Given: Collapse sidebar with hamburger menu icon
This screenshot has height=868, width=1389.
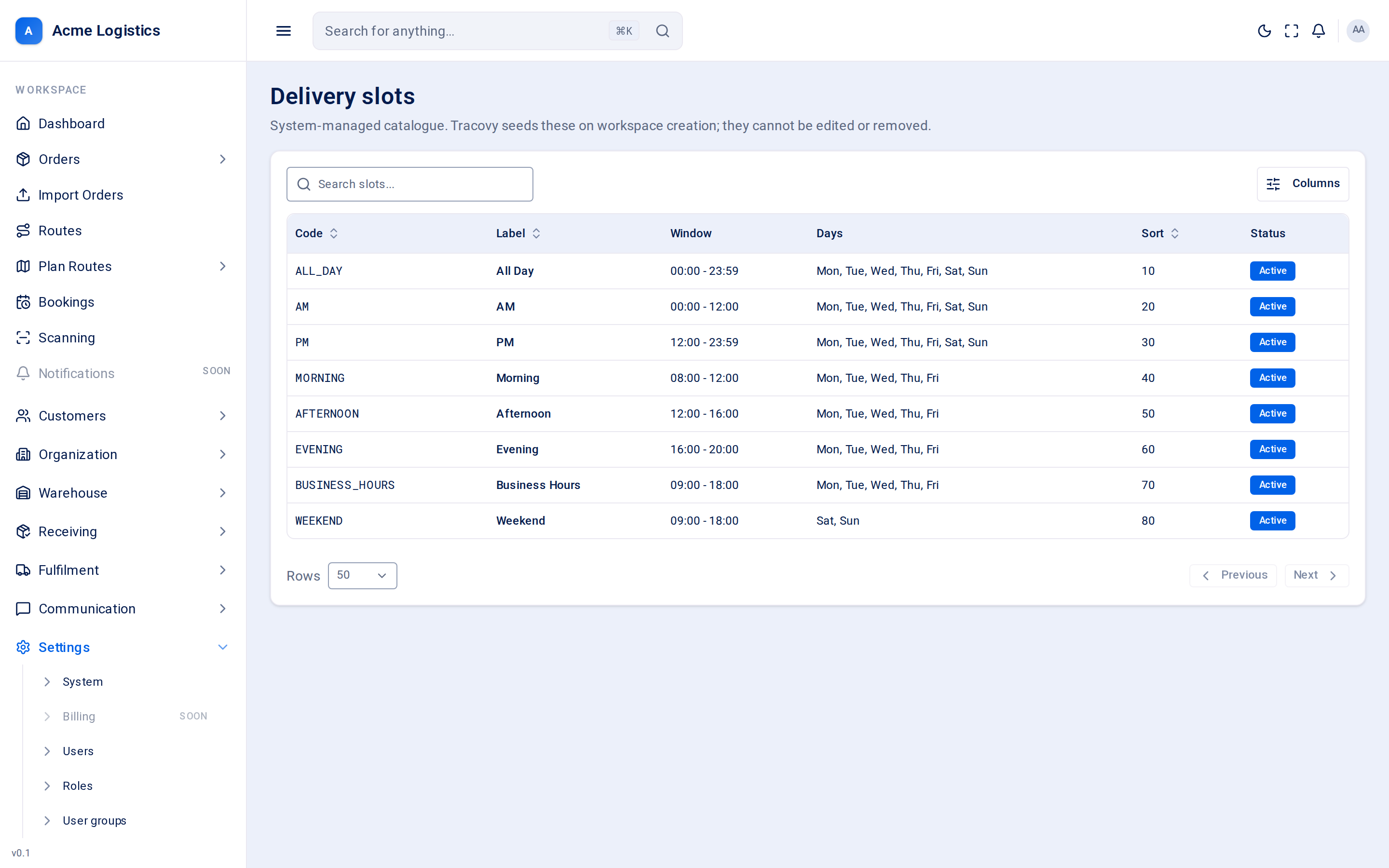Looking at the screenshot, I should point(284,31).
